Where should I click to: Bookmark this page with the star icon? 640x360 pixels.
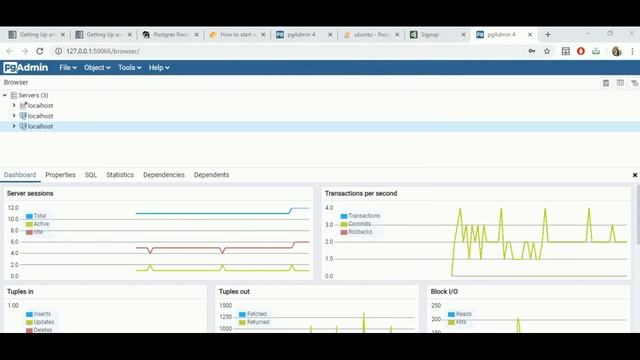(x=547, y=51)
